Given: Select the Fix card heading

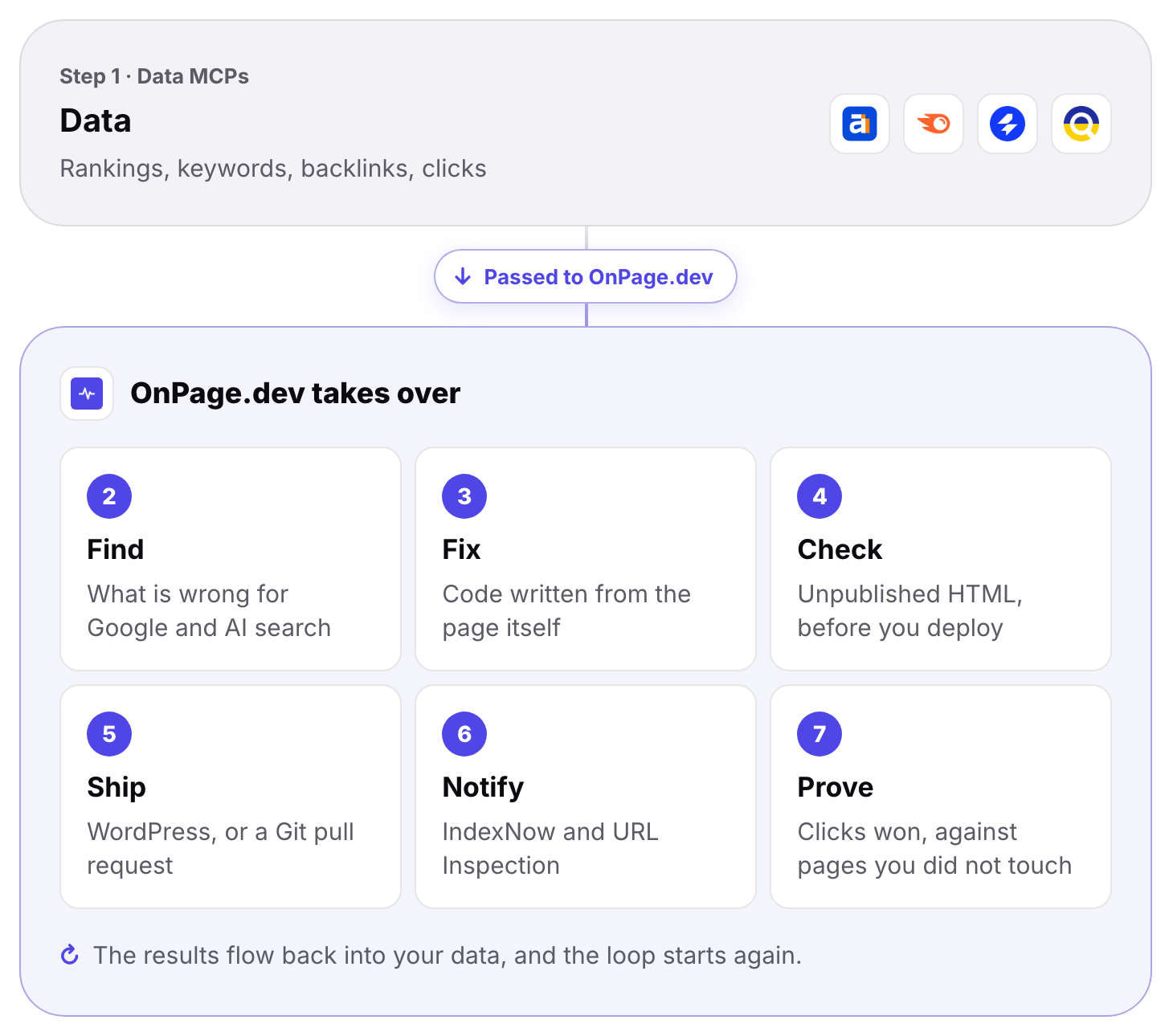Looking at the screenshot, I should pos(461,549).
